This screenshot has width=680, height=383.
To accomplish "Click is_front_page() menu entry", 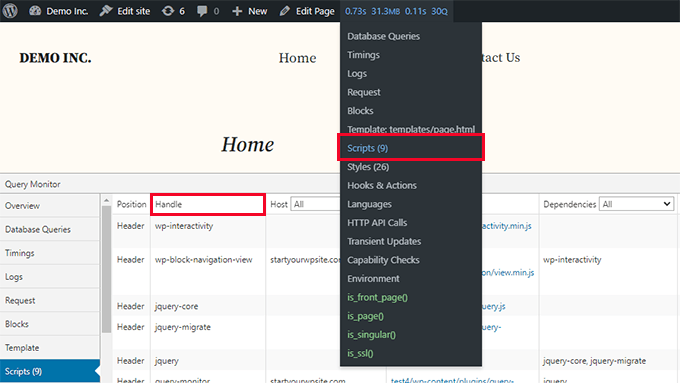I will [x=377, y=297].
